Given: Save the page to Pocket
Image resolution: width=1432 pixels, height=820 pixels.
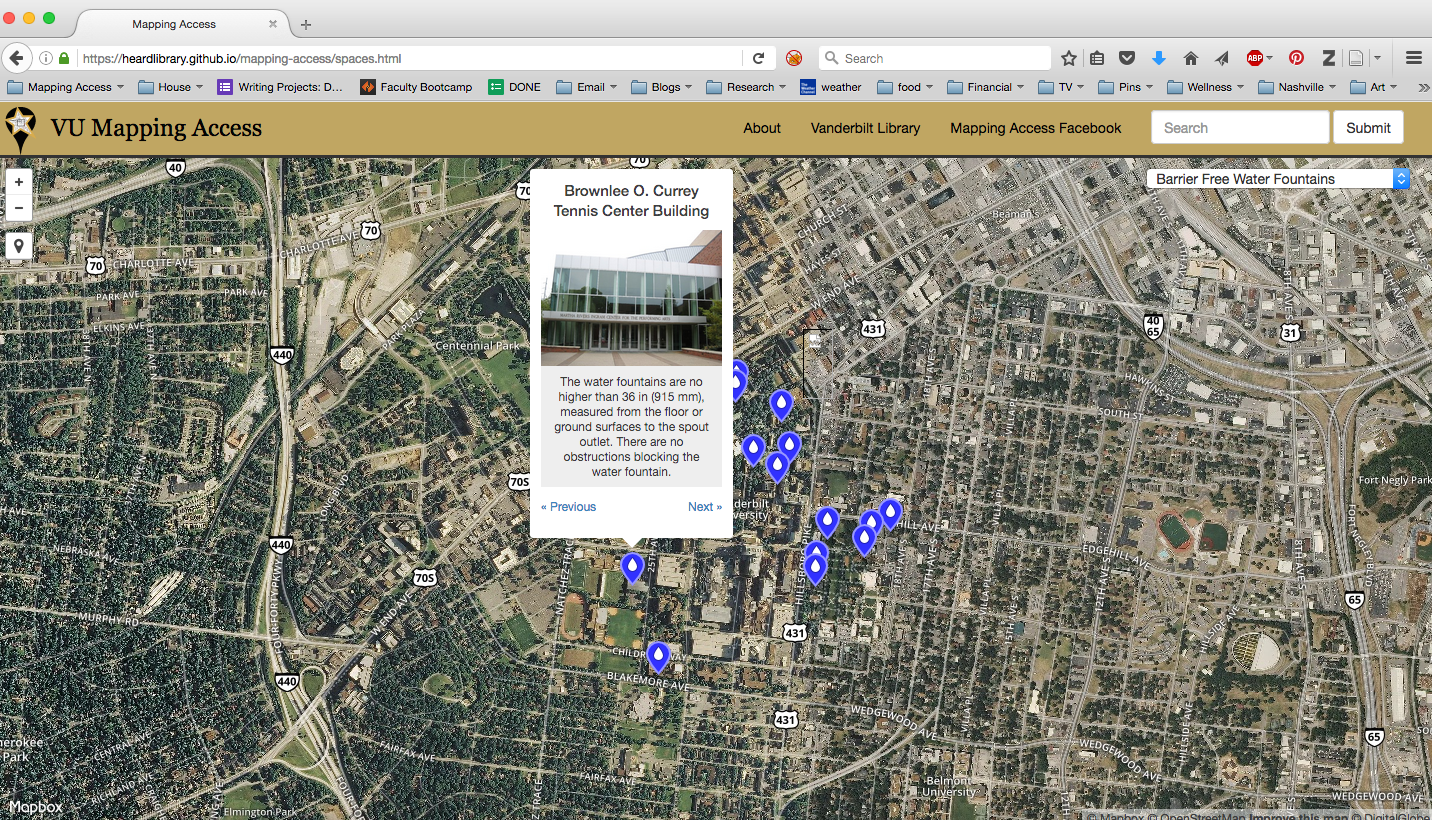Looking at the screenshot, I should click(x=1127, y=58).
